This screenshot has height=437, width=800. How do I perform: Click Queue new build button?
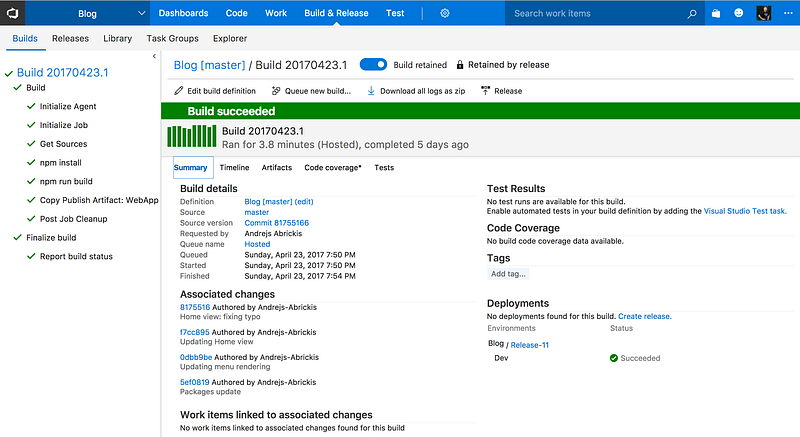point(311,91)
